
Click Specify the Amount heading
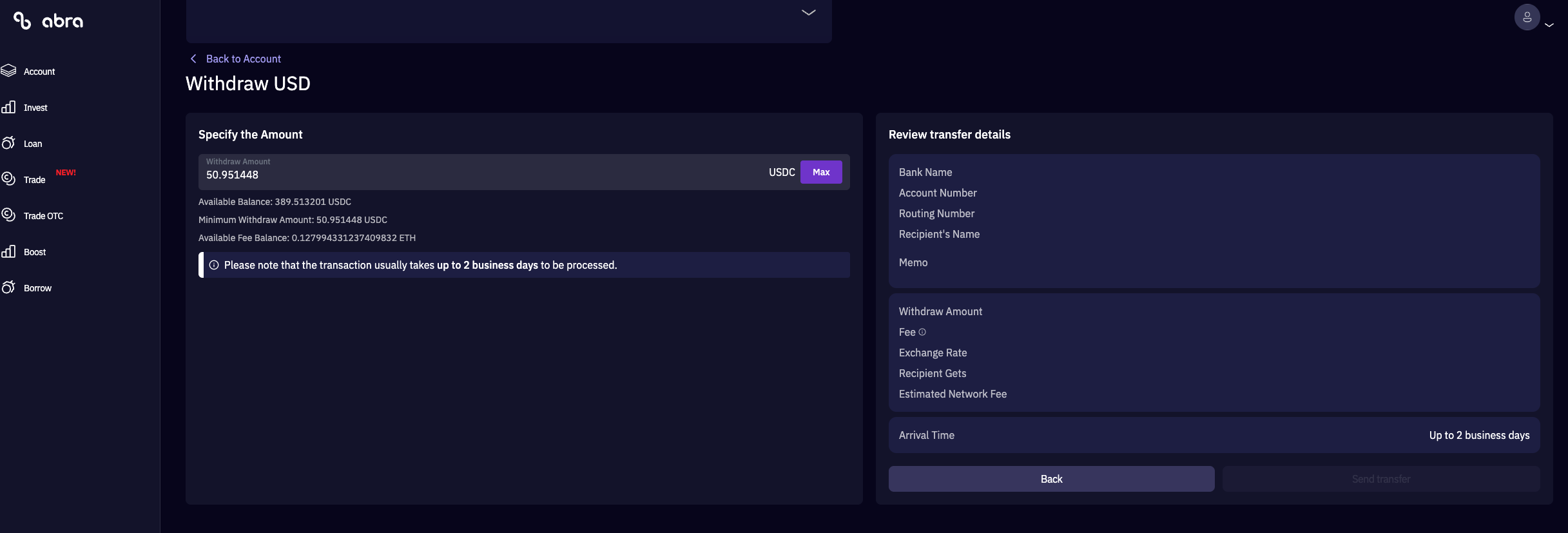[x=250, y=135]
